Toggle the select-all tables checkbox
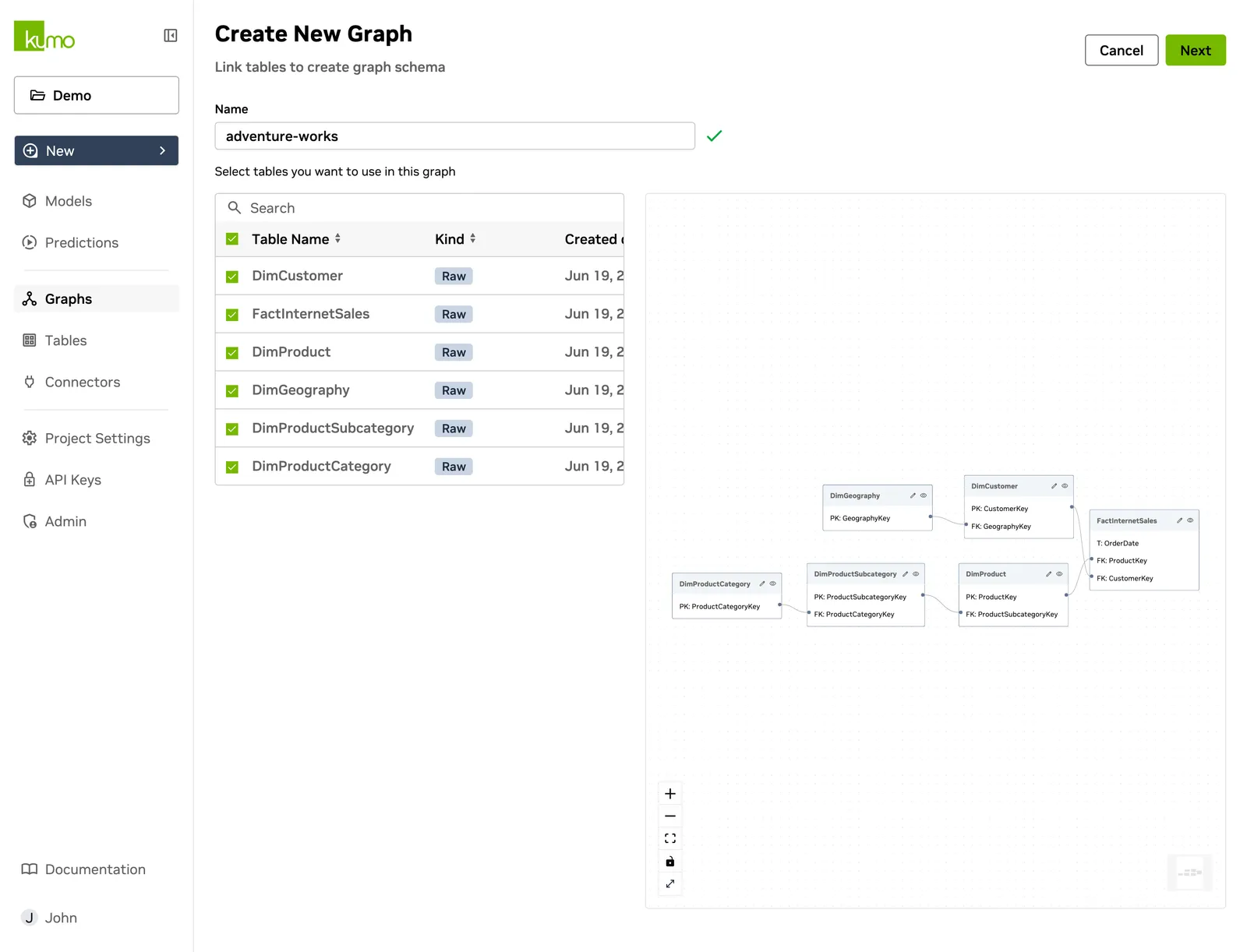 (232, 239)
